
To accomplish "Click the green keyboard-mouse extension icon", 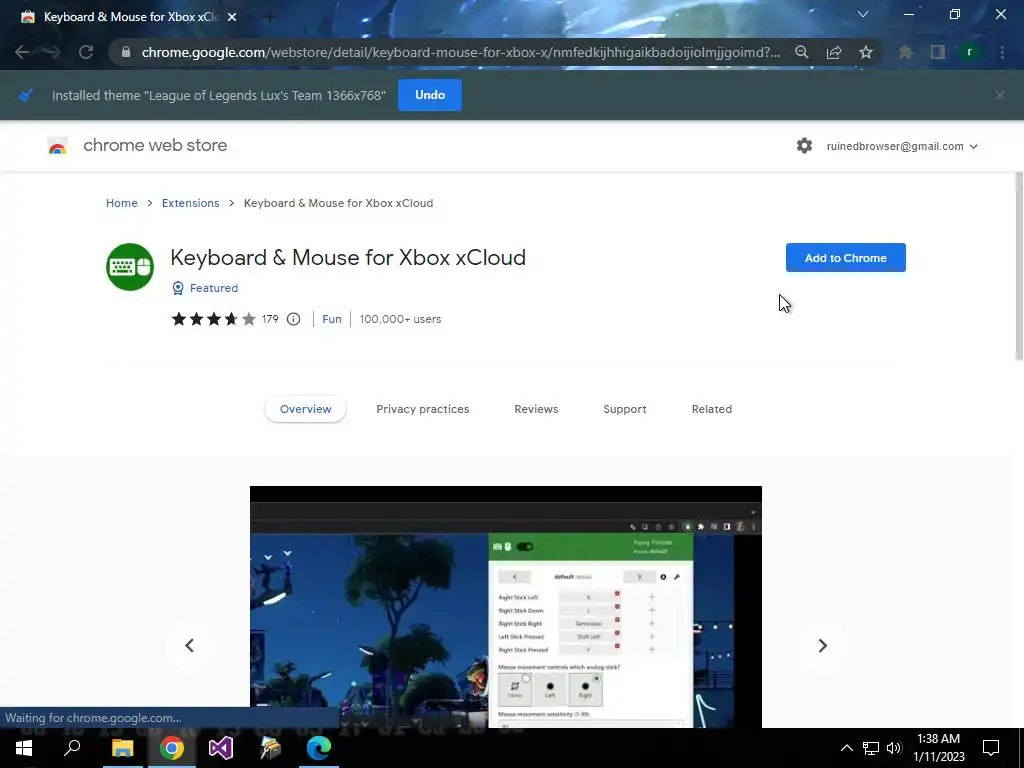I will [x=130, y=266].
